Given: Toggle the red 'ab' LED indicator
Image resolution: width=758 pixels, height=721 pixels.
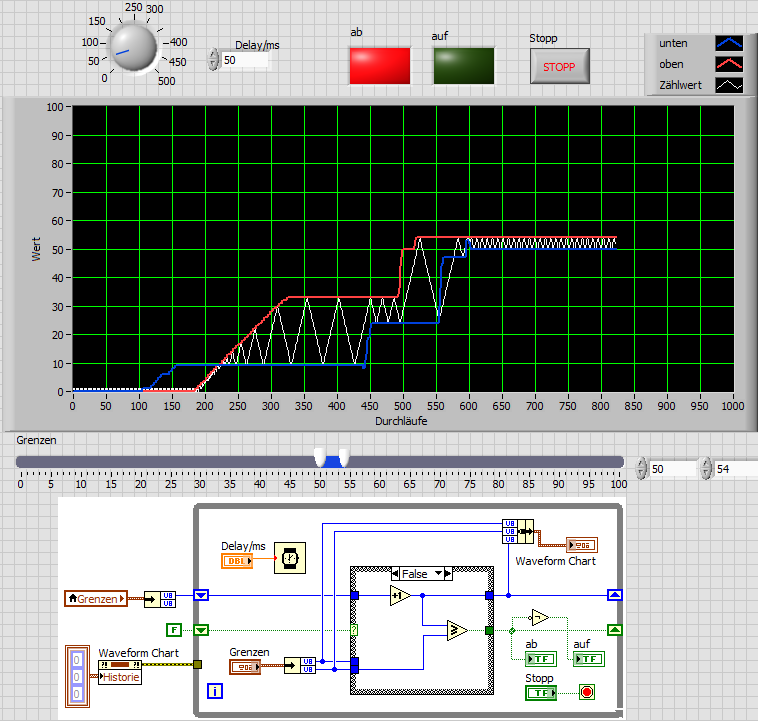Looking at the screenshot, I should point(379,66).
